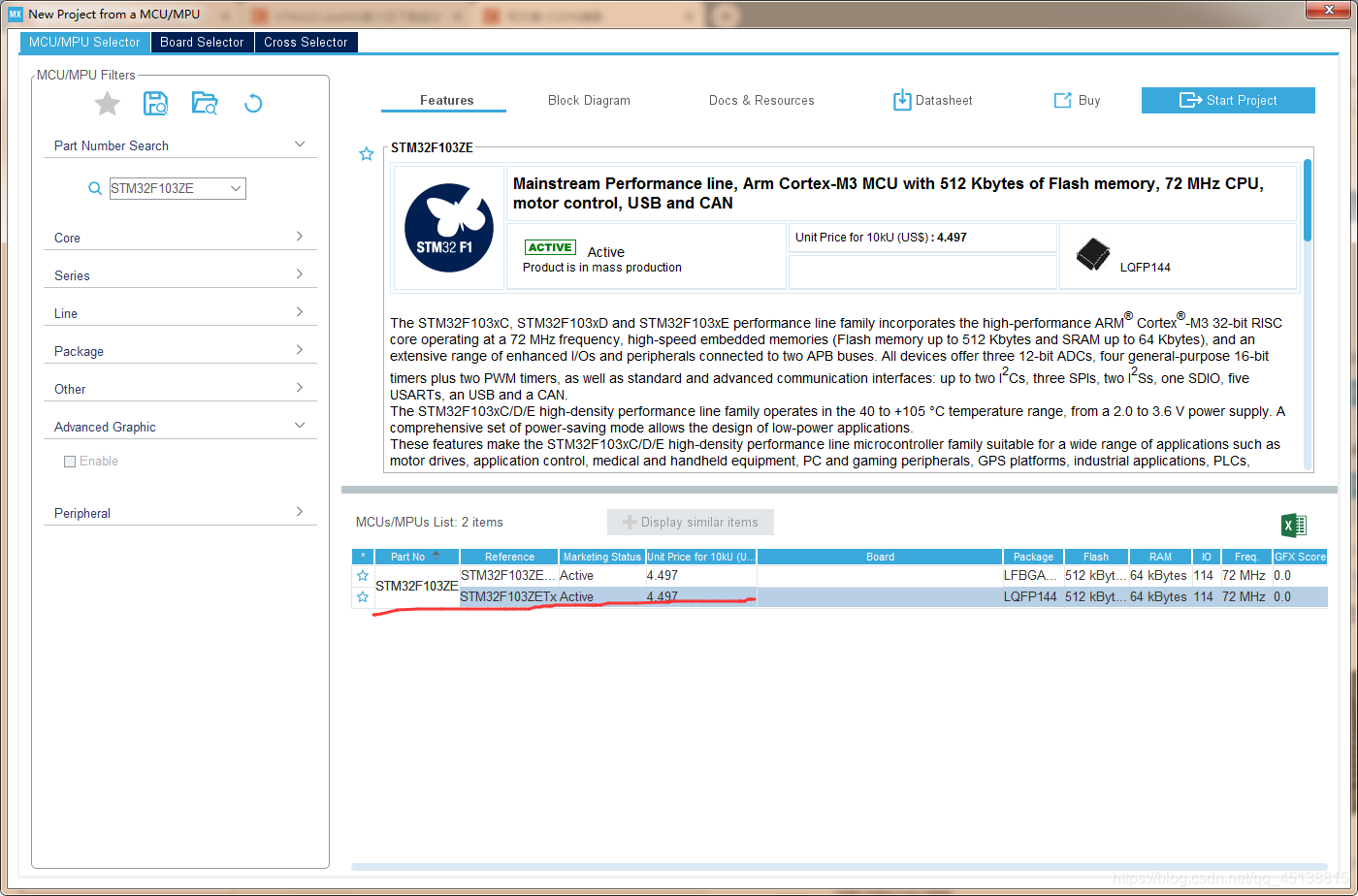Click the star column header

click(363, 557)
